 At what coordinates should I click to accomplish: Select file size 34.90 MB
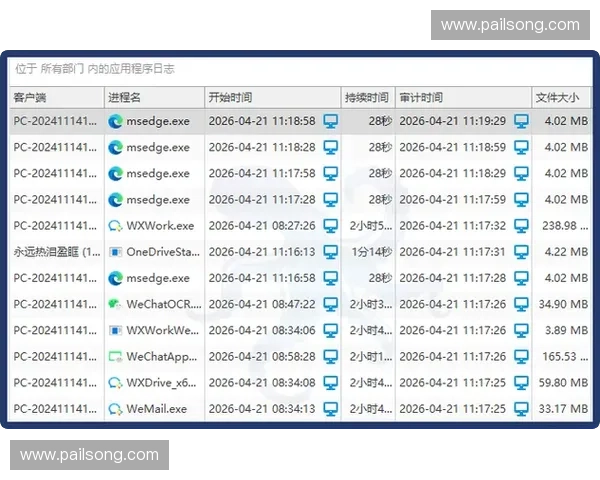click(563, 304)
